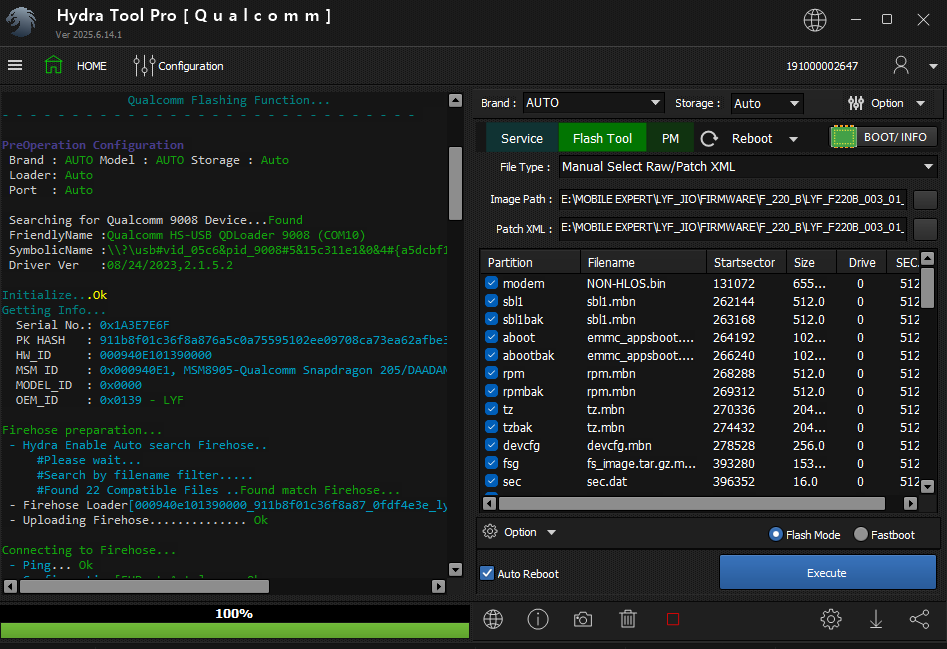Screen dimensions: 947x649
Task: Click partition table scroll-down arrow
Action: 928,486
